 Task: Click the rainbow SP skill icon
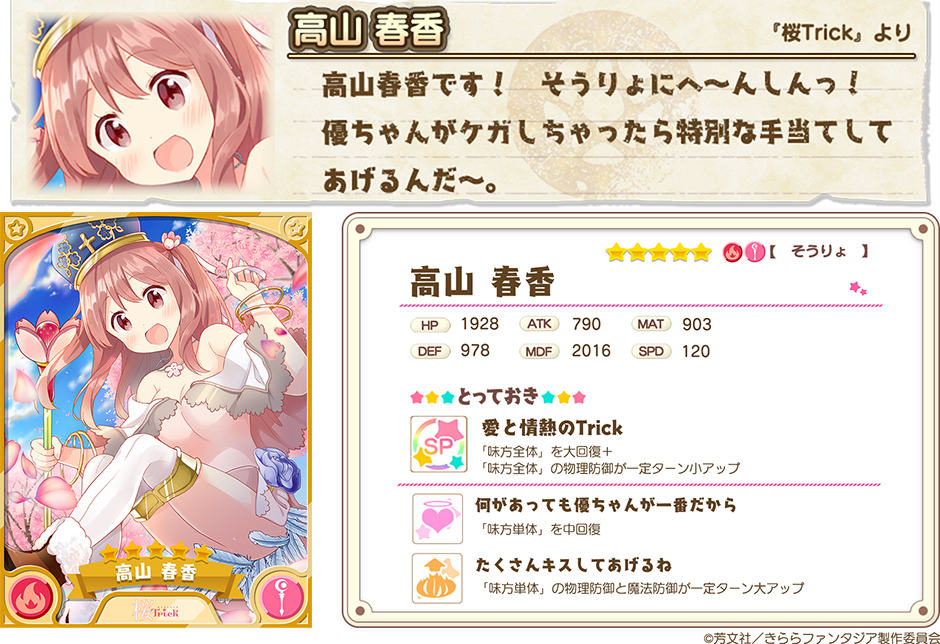pos(438,444)
